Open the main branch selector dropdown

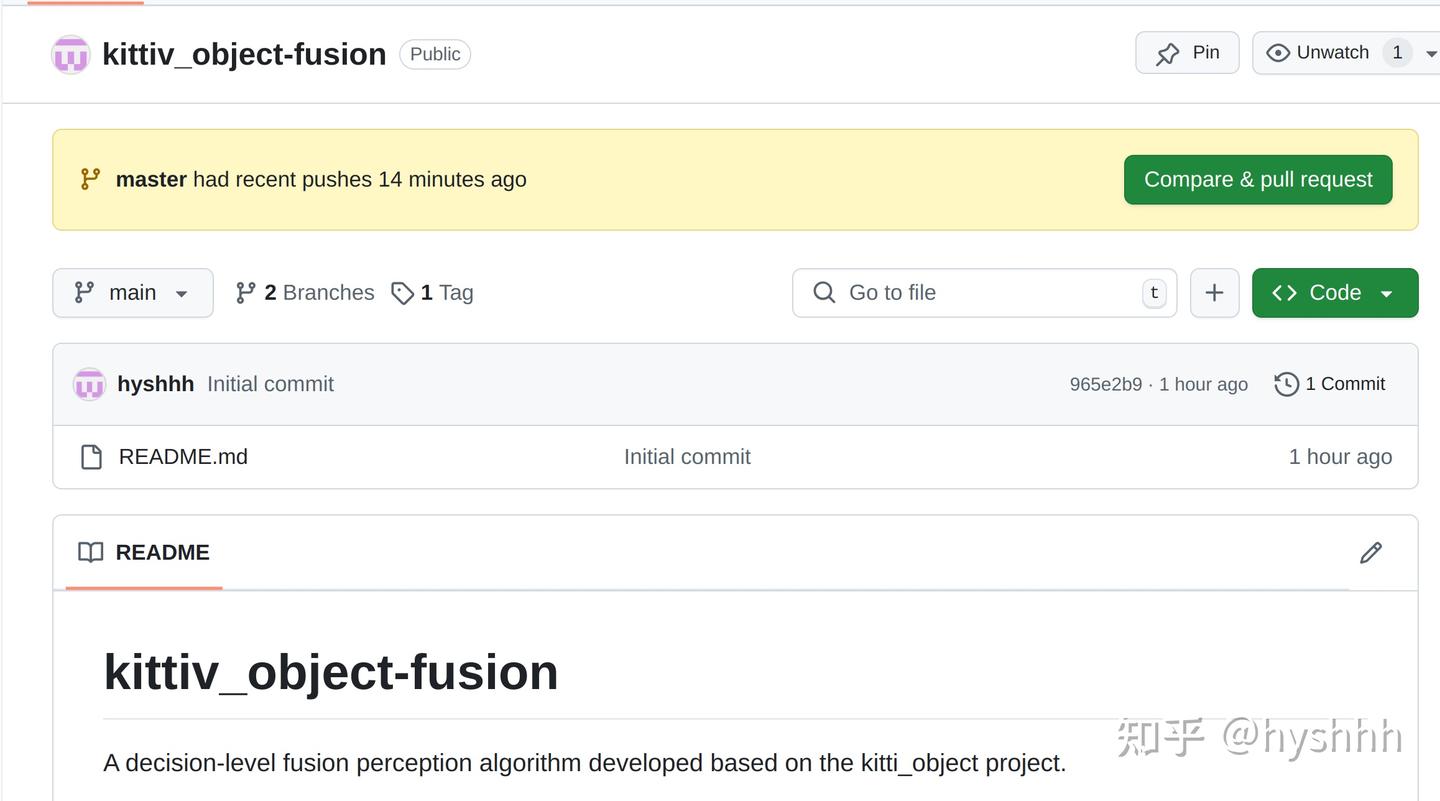click(x=132, y=292)
